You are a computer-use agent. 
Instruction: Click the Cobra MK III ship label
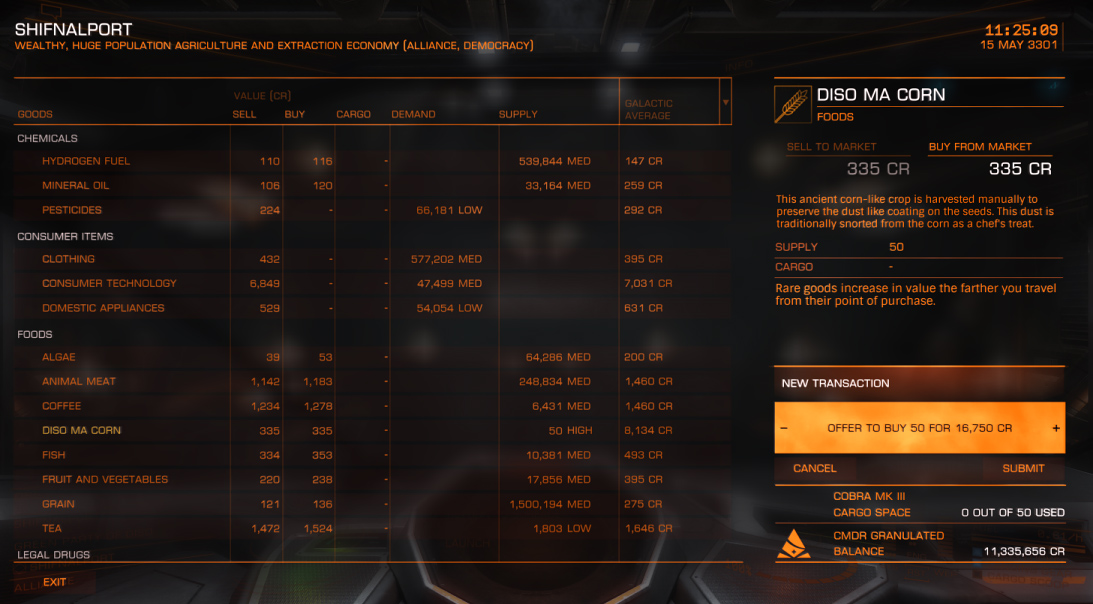pyautogui.click(x=869, y=497)
